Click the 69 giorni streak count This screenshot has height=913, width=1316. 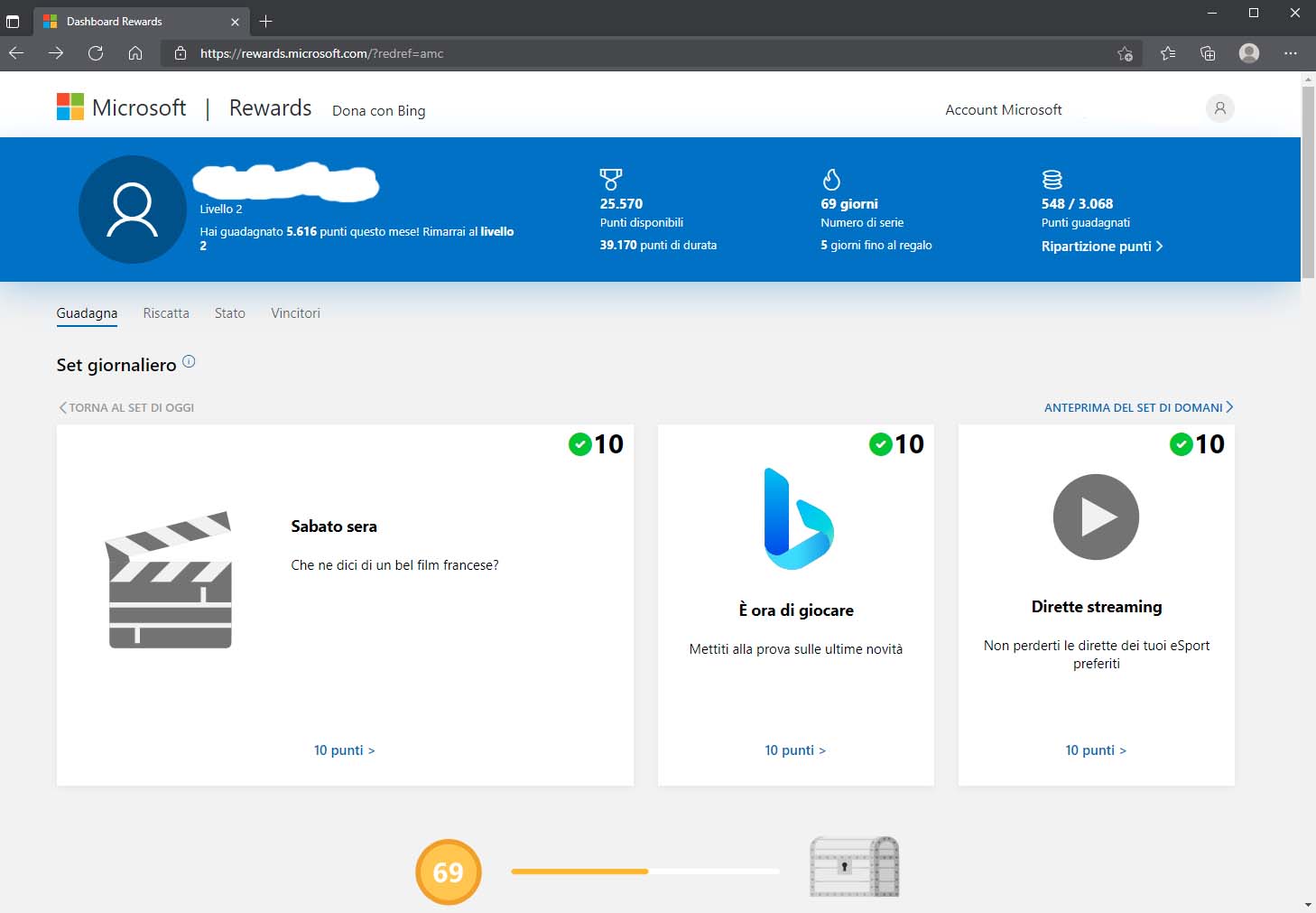849,204
